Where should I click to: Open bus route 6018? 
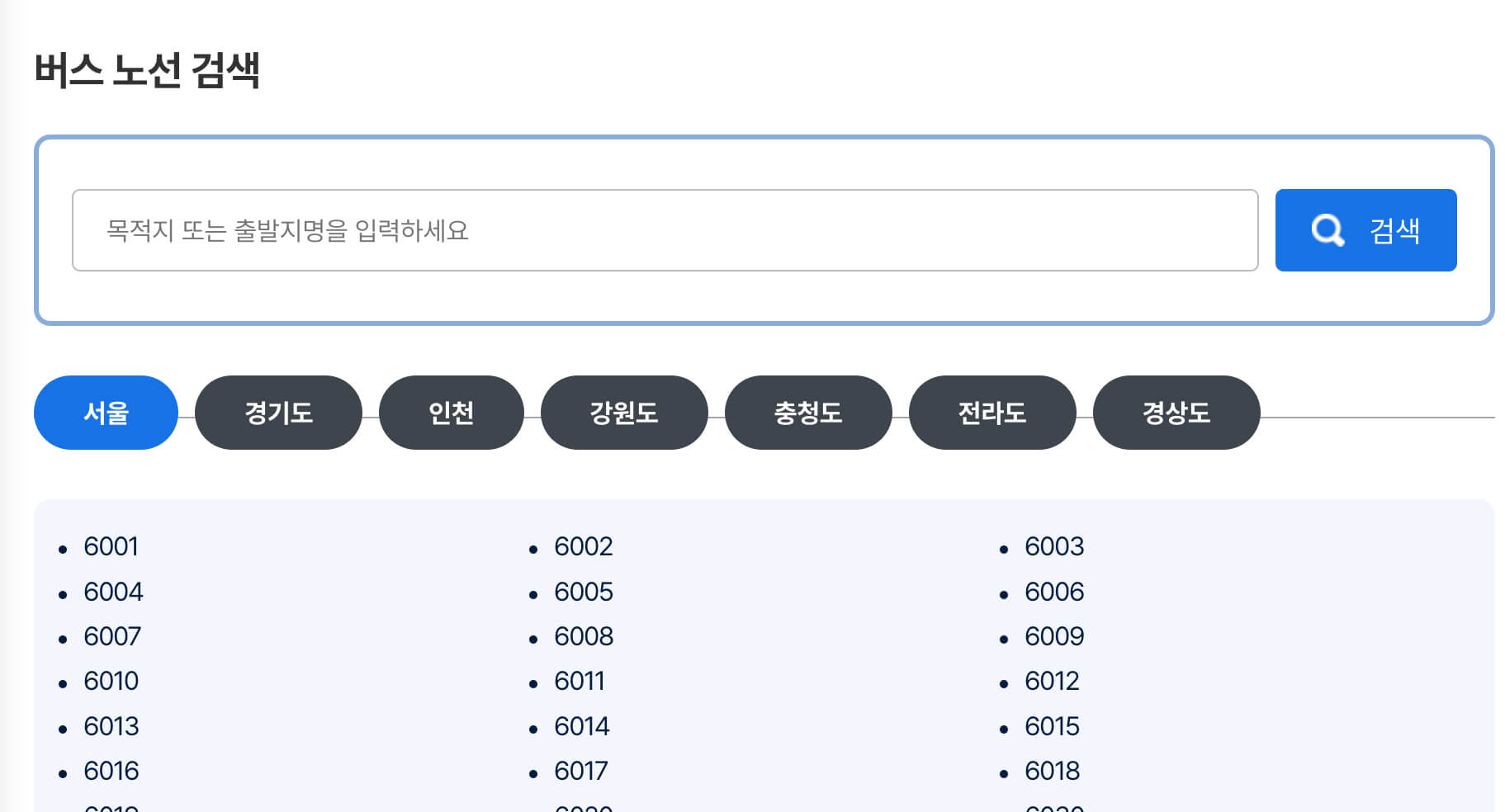[x=1052, y=771]
